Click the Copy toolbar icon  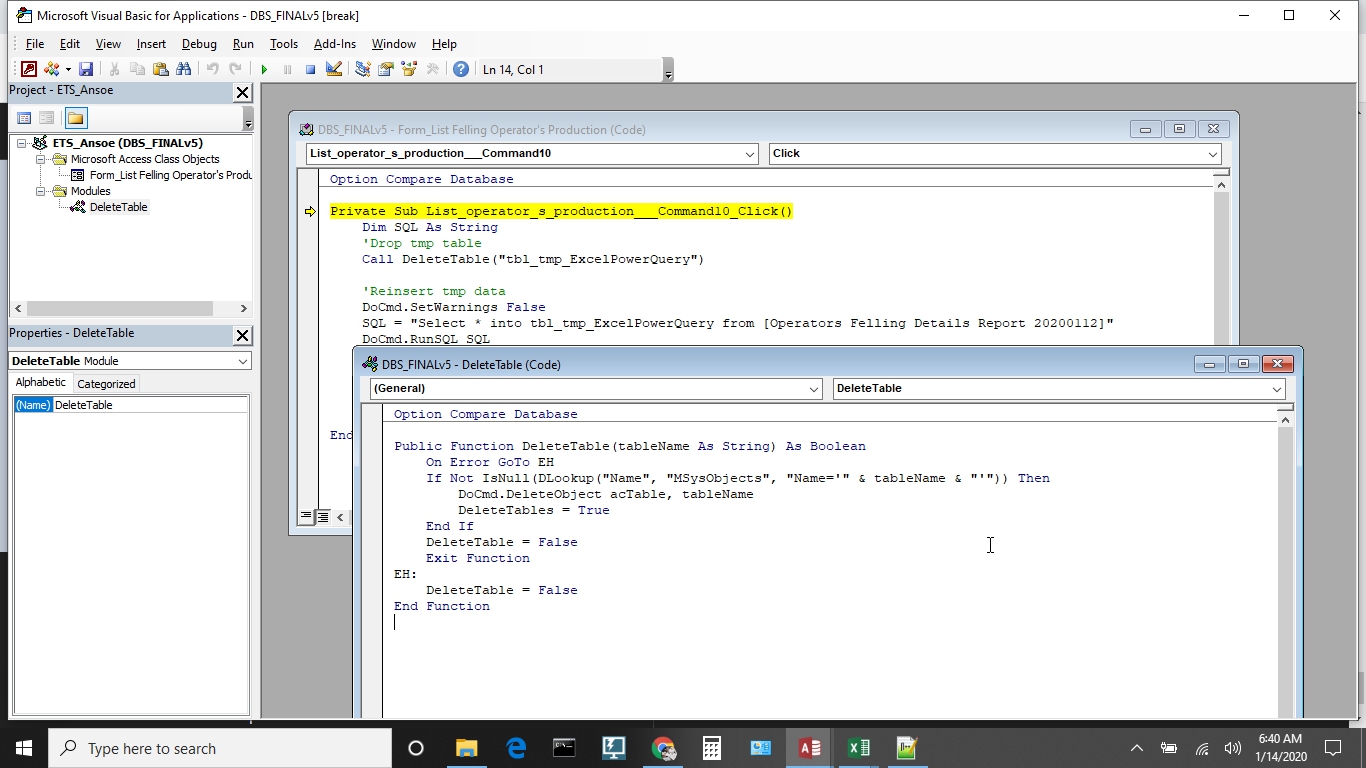pos(137,69)
